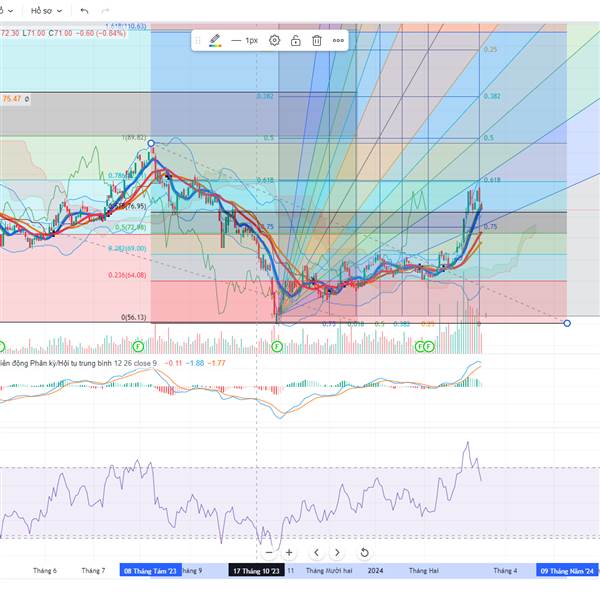Click the anchor point at the bottom-right trendline end
600x600 pixels.
567,323
